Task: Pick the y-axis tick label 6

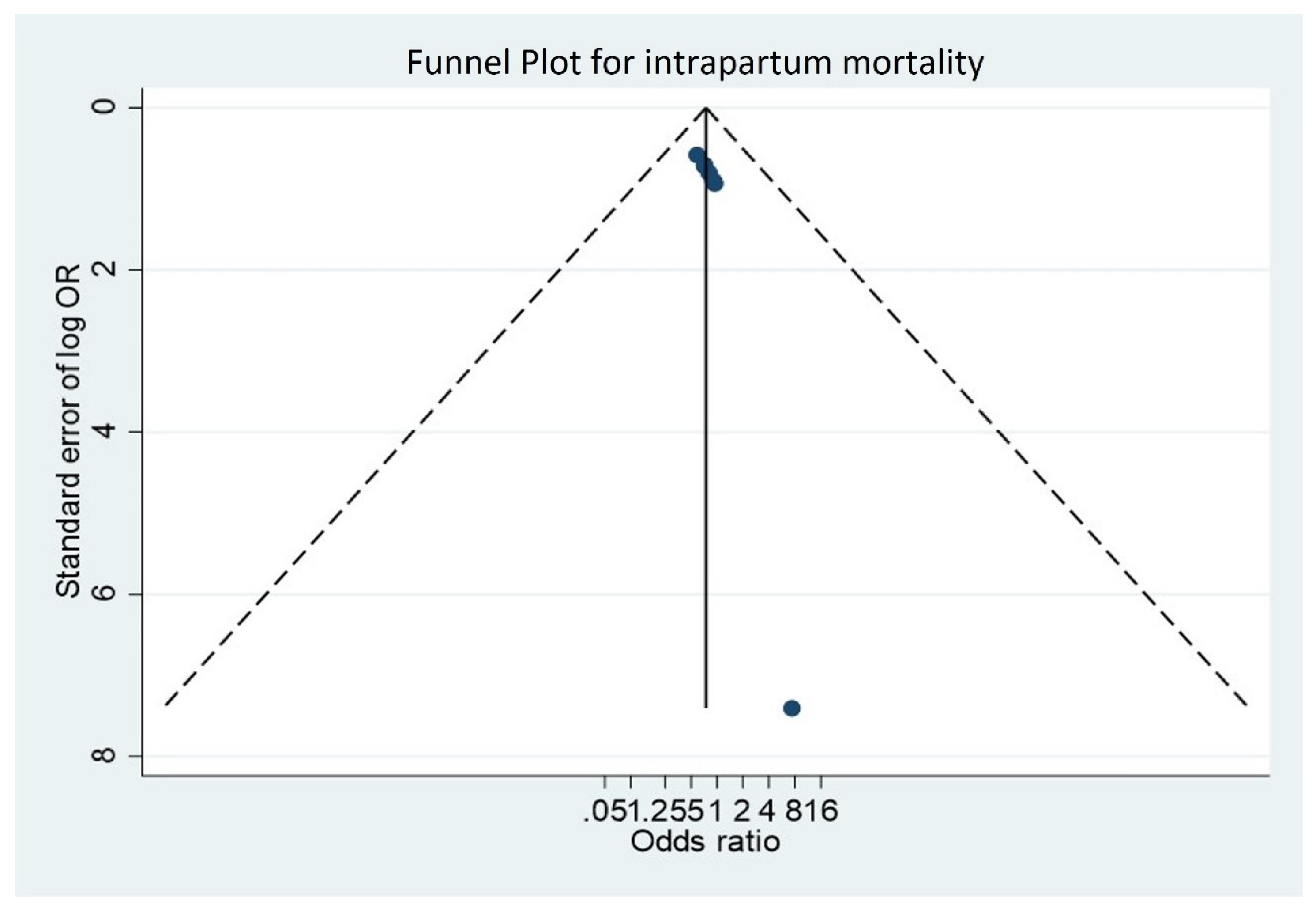Action: (105, 594)
